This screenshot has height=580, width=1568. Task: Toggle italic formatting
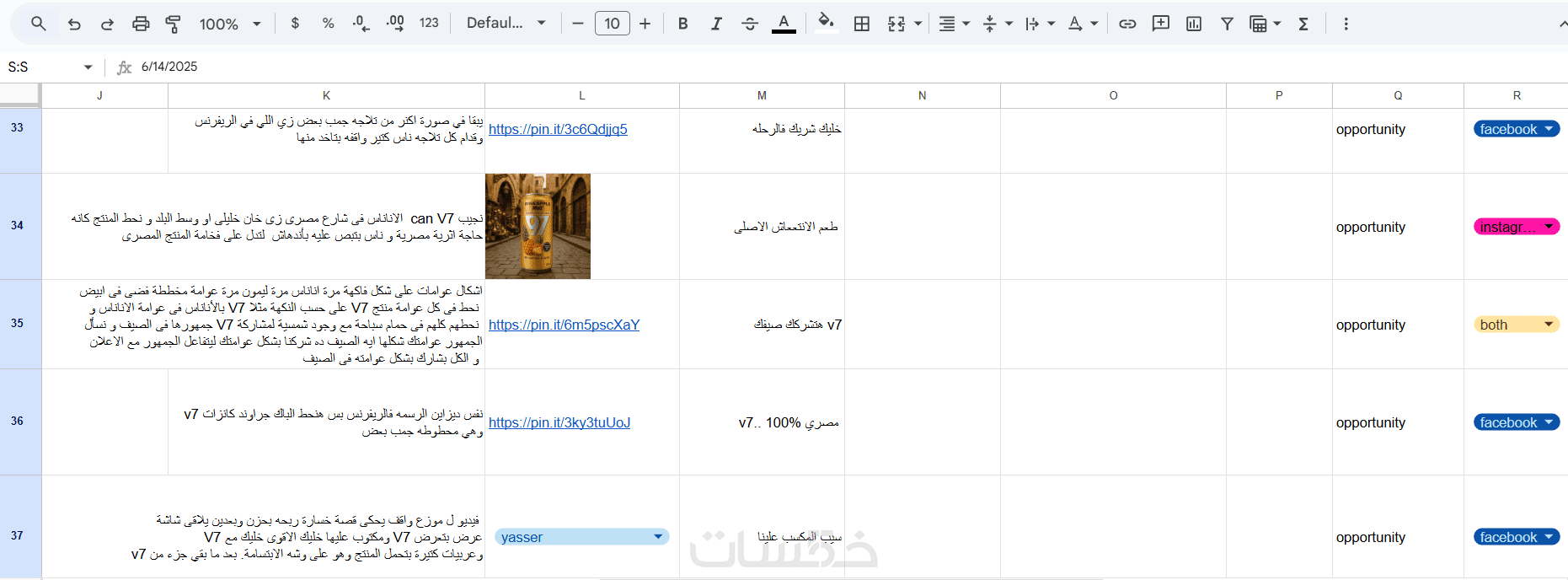click(716, 24)
